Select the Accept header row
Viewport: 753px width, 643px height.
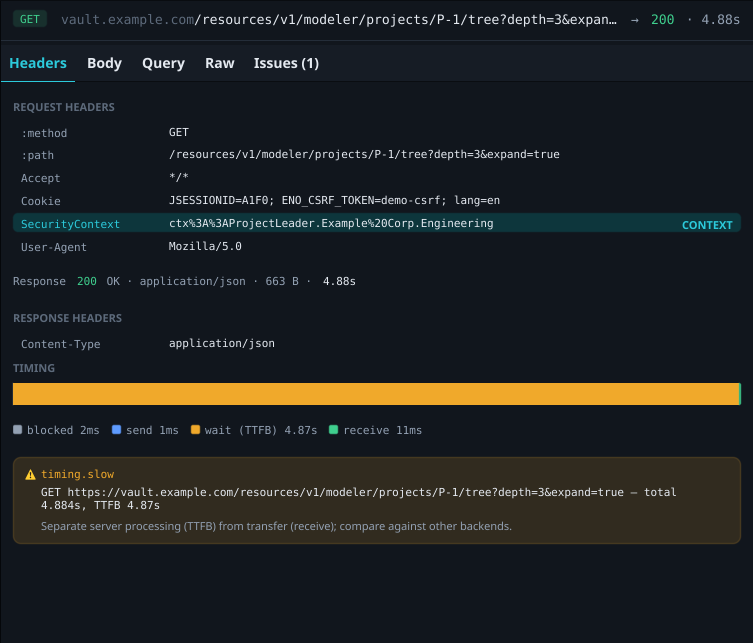(x=376, y=178)
